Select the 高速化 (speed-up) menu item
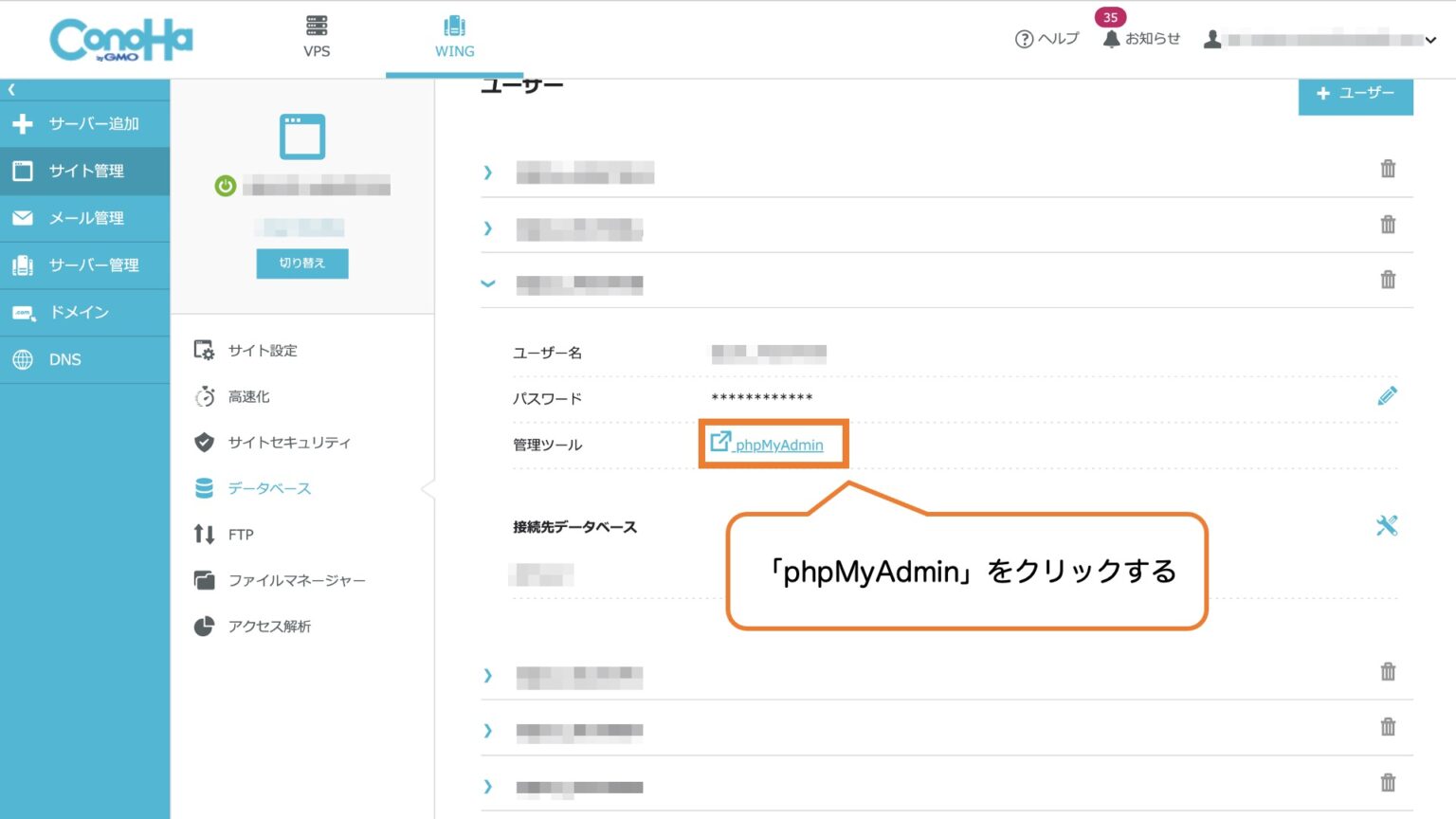The width and height of the screenshot is (1456, 819). pyautogui.click(x=247, y=396)
